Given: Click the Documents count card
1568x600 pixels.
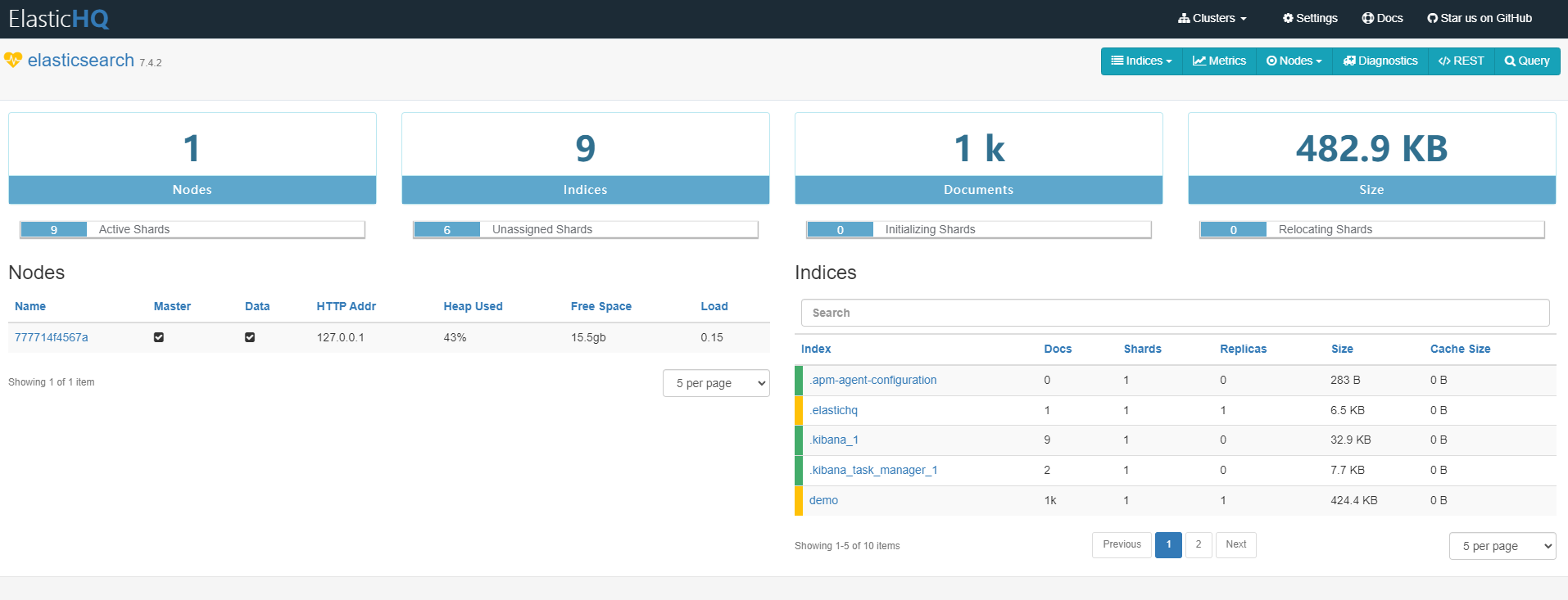Looking at the screenshot, I should click(979, 158).
